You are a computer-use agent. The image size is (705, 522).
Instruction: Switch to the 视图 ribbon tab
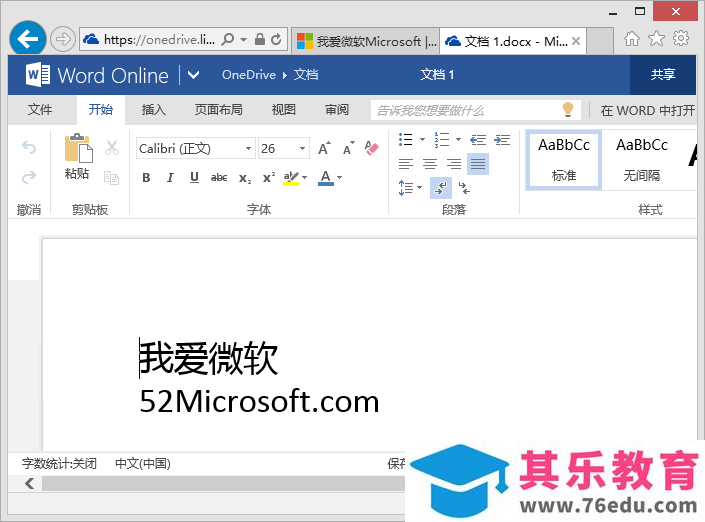click(283, 110)
